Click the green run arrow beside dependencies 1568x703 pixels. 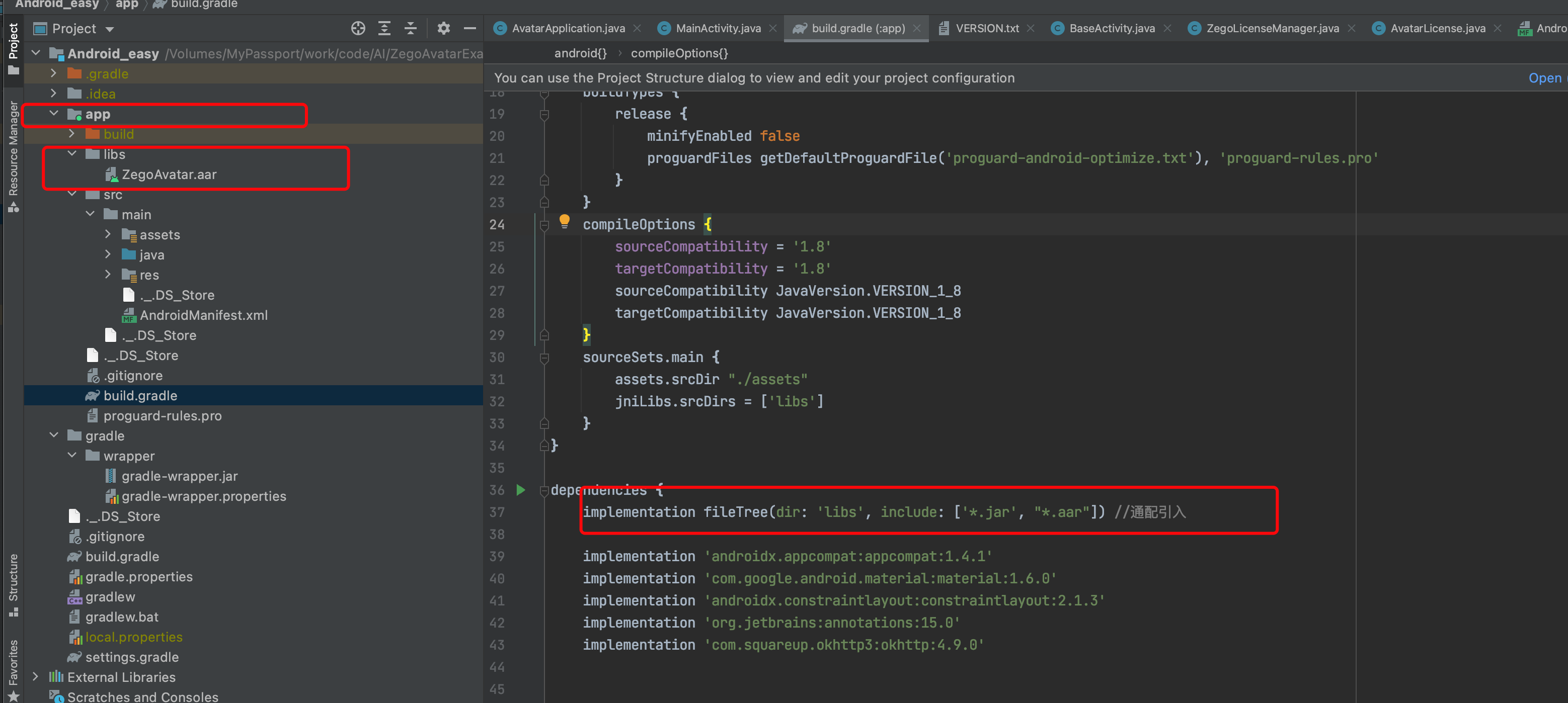[520, 490]
